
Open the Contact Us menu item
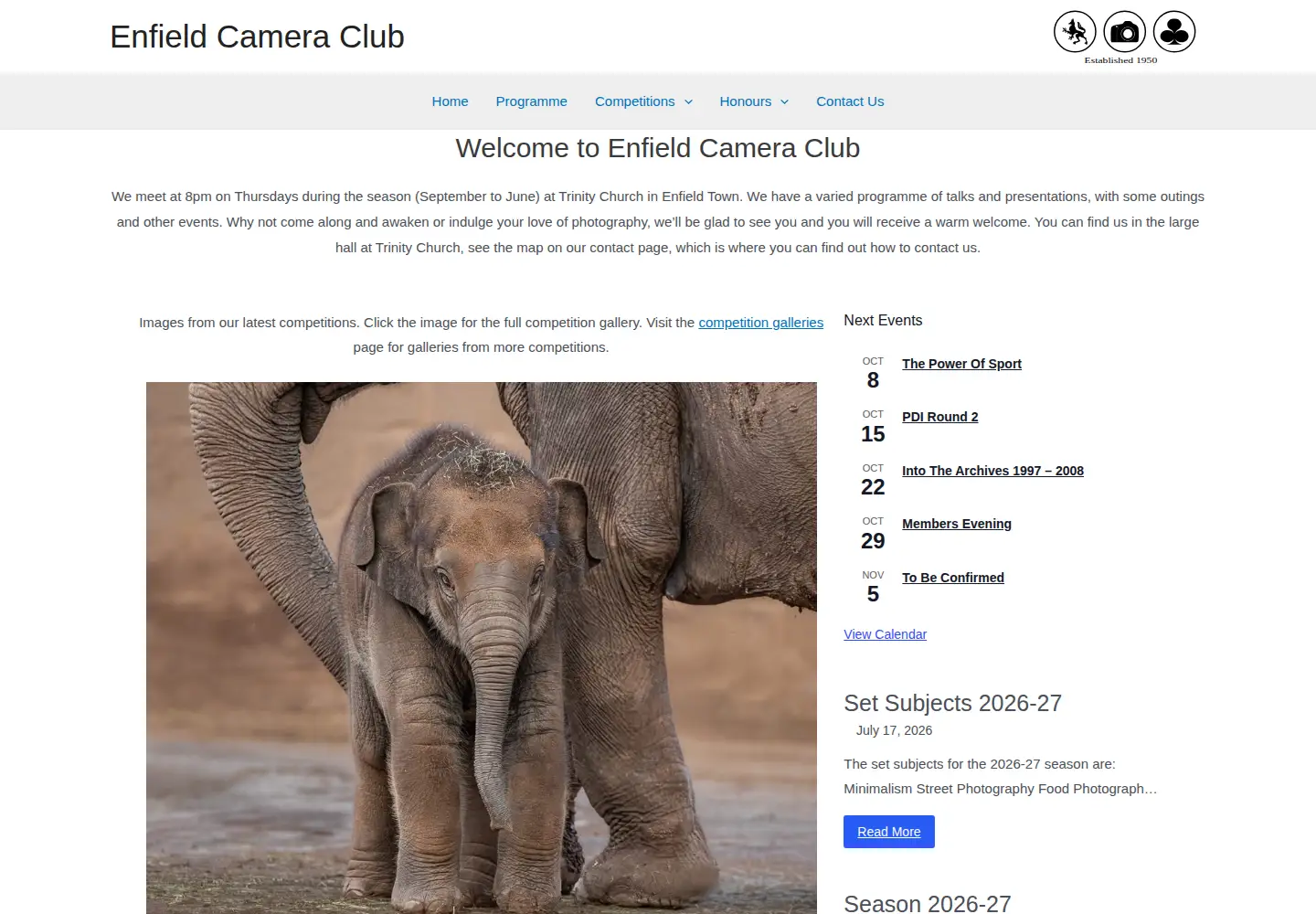850,101
